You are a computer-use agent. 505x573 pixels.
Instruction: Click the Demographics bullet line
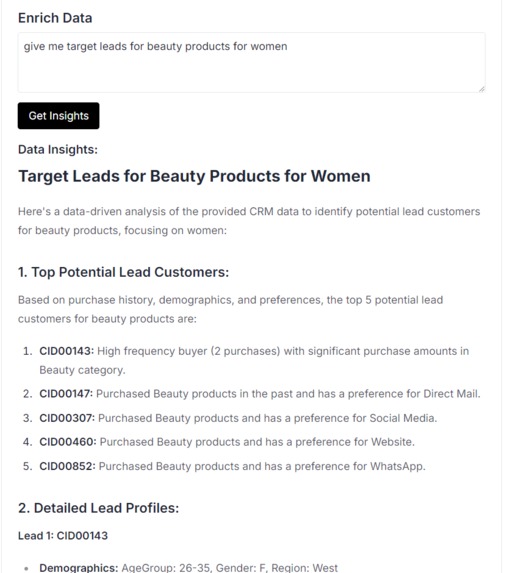point(188,568)
